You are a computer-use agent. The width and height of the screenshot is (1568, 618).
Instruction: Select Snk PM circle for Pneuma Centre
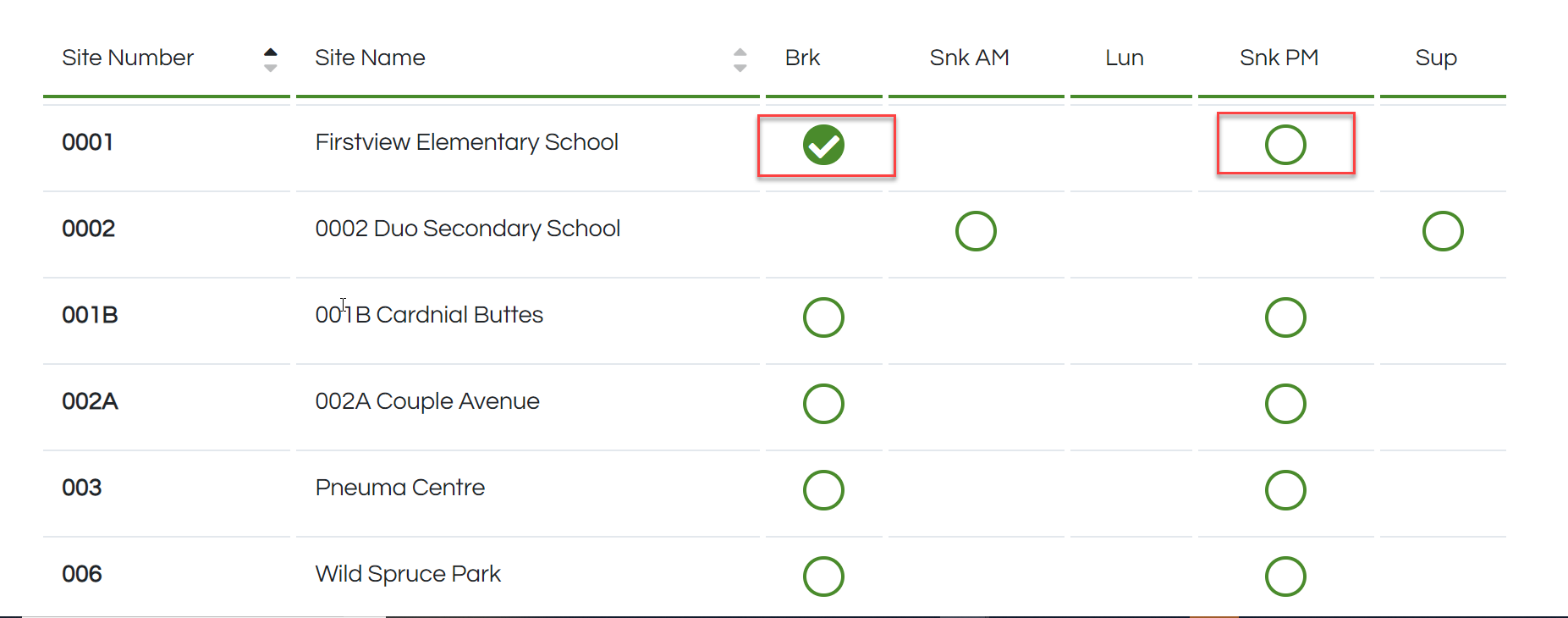point(1285,490)
